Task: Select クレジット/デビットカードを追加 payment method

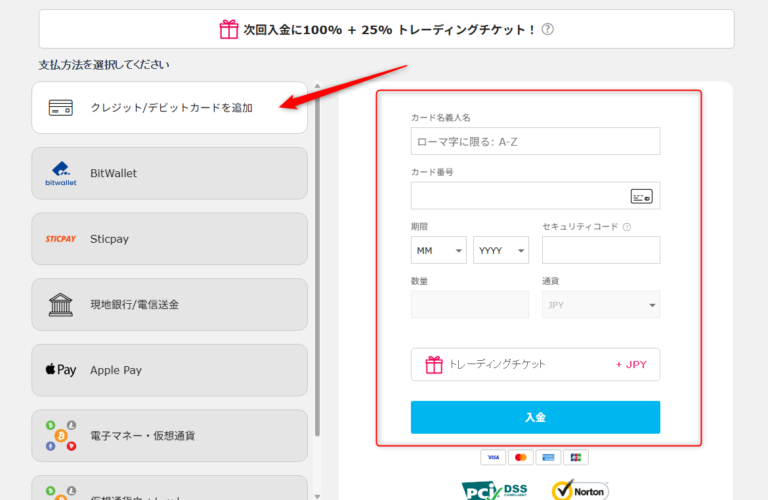Action: pyautogui.click(x=169, y=108)
